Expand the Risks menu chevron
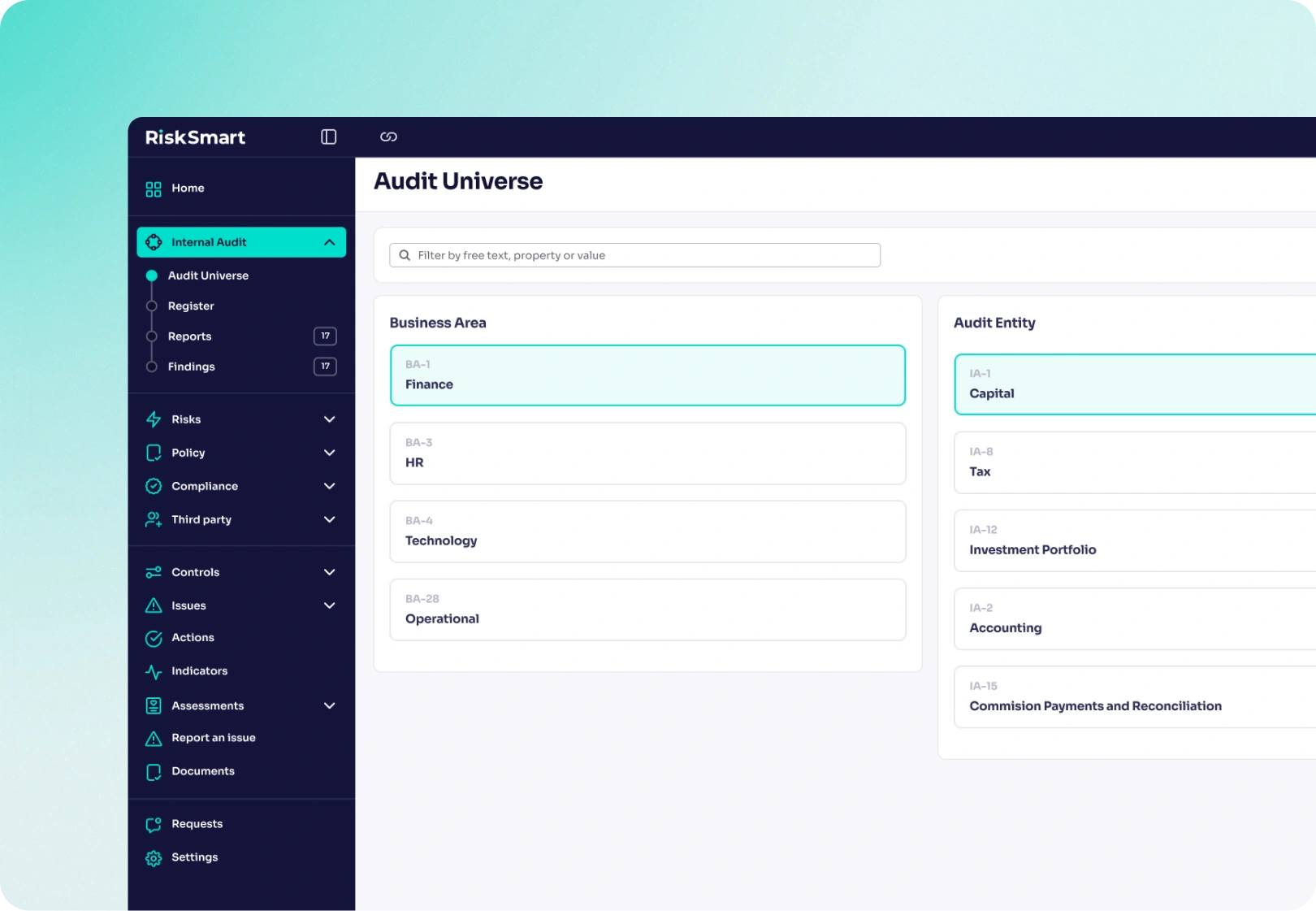The image size is (1316, 911). click(329, 419)
